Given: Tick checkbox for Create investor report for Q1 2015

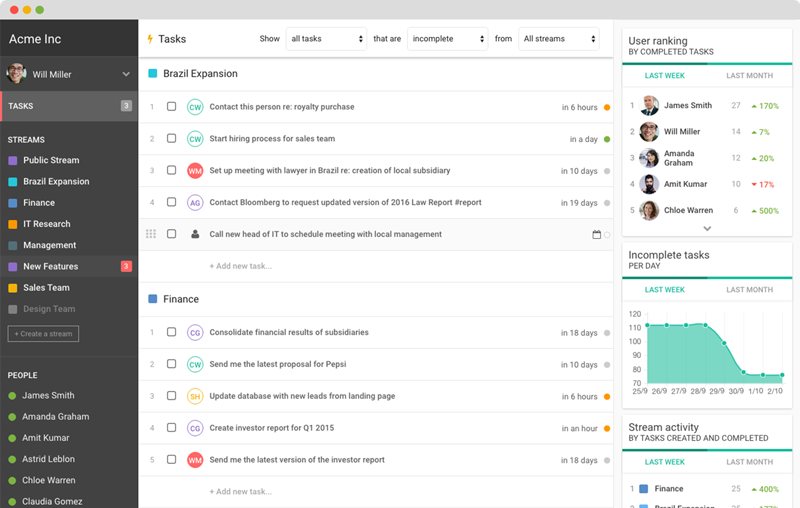Looking at the screenshot, I should (171, 427).
